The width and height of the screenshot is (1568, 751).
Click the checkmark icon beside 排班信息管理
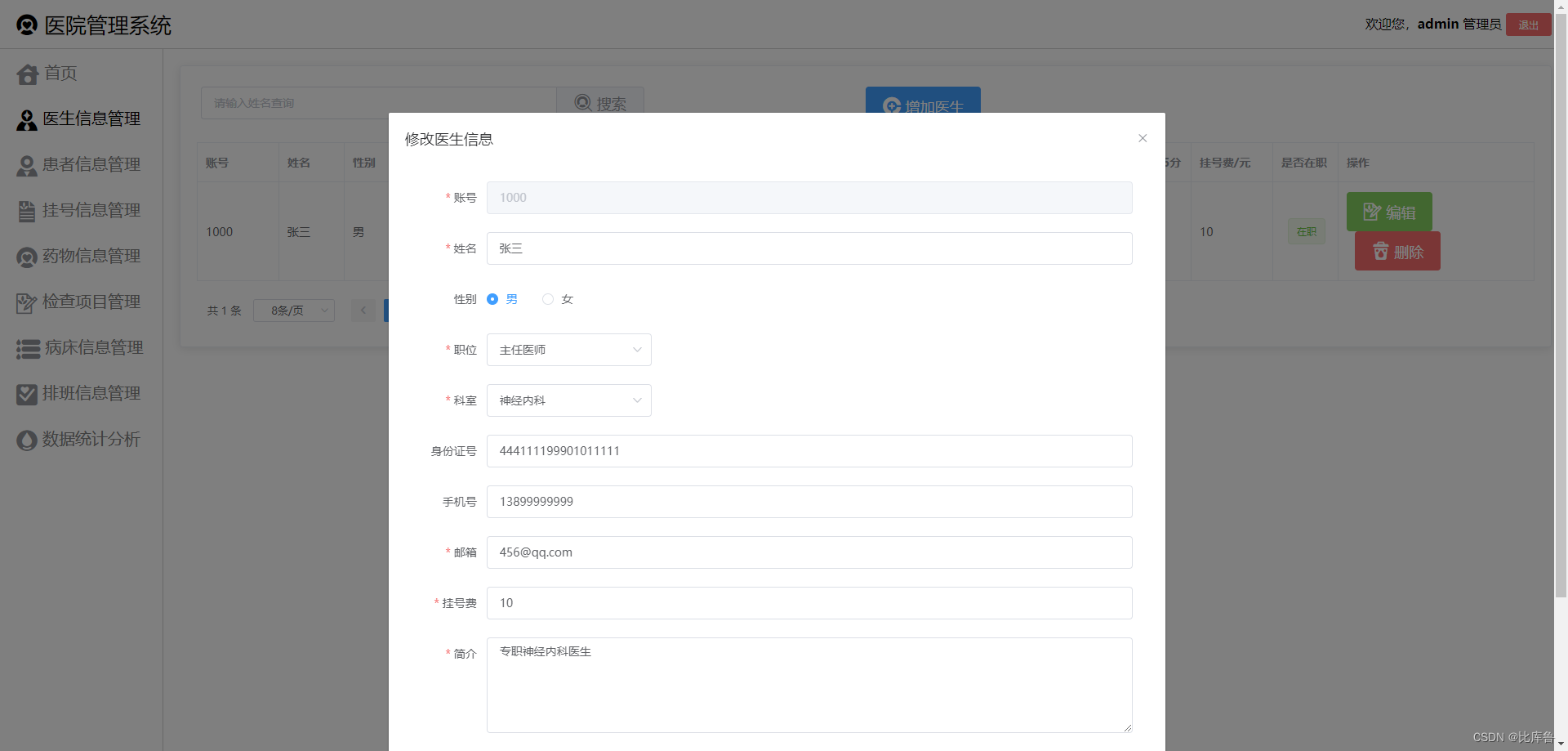pyautogui.click(x=27, y=395)
